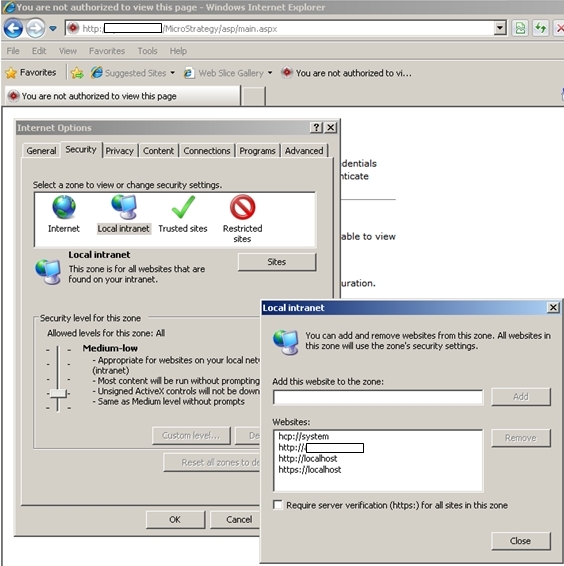Open the recent pages dropdown arrow
Image resolution: width=564 pixels, height=566 pixels.
tap(53, 28)
